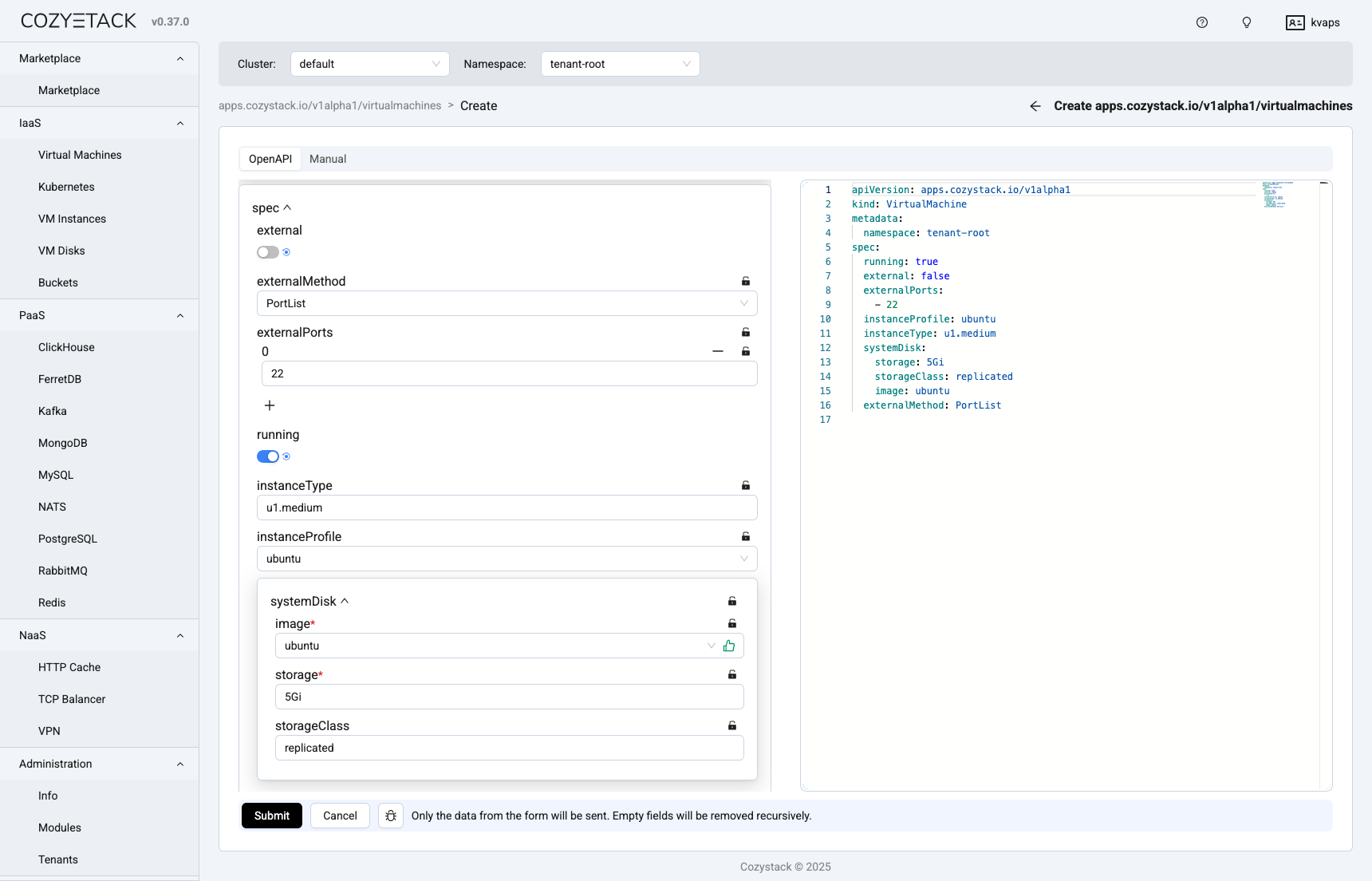Click the help question-mark icon in top bar
Image resolution: width=1372 pixels, height=881 pixels.
coord(1201,22)
